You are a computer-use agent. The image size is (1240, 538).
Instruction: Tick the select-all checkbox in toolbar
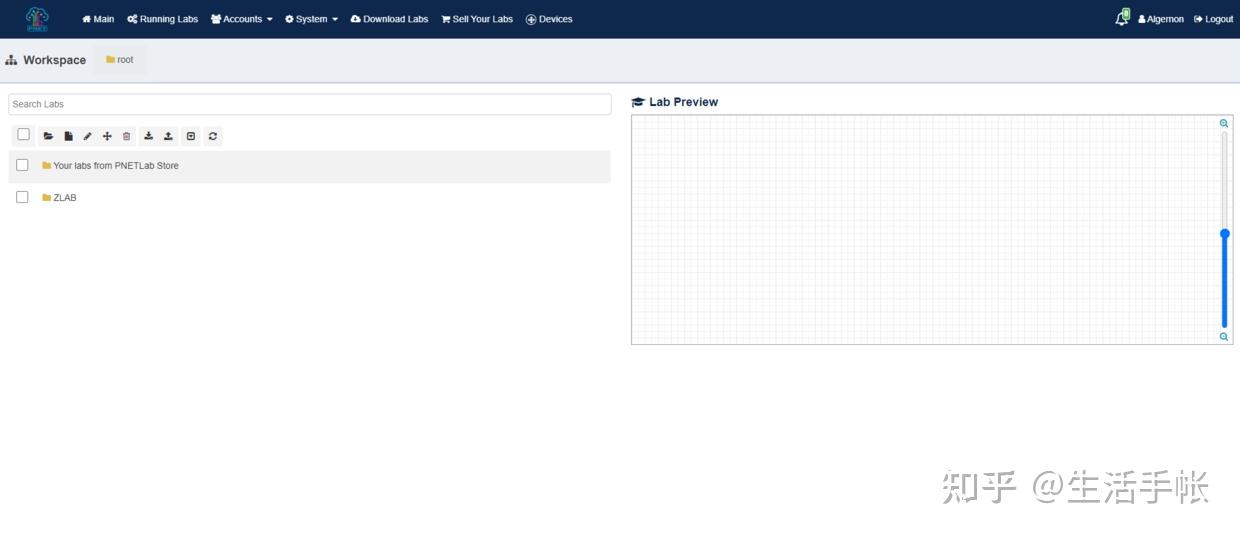[24, 135]
